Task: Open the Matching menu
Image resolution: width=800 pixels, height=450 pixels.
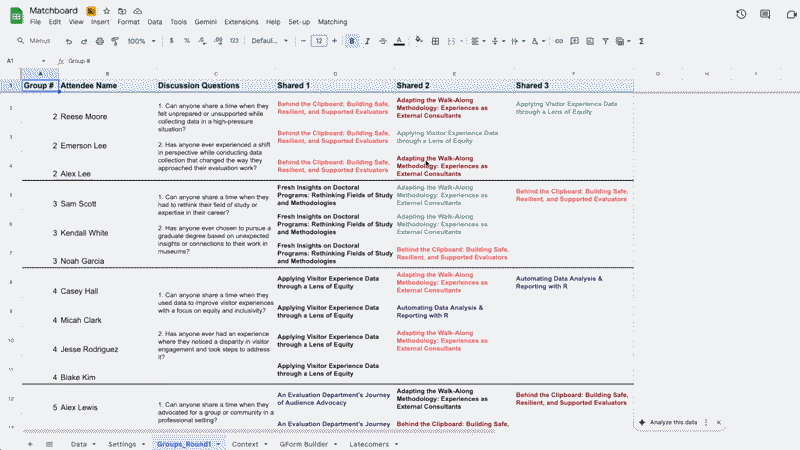Action: [x=332, y=22]
